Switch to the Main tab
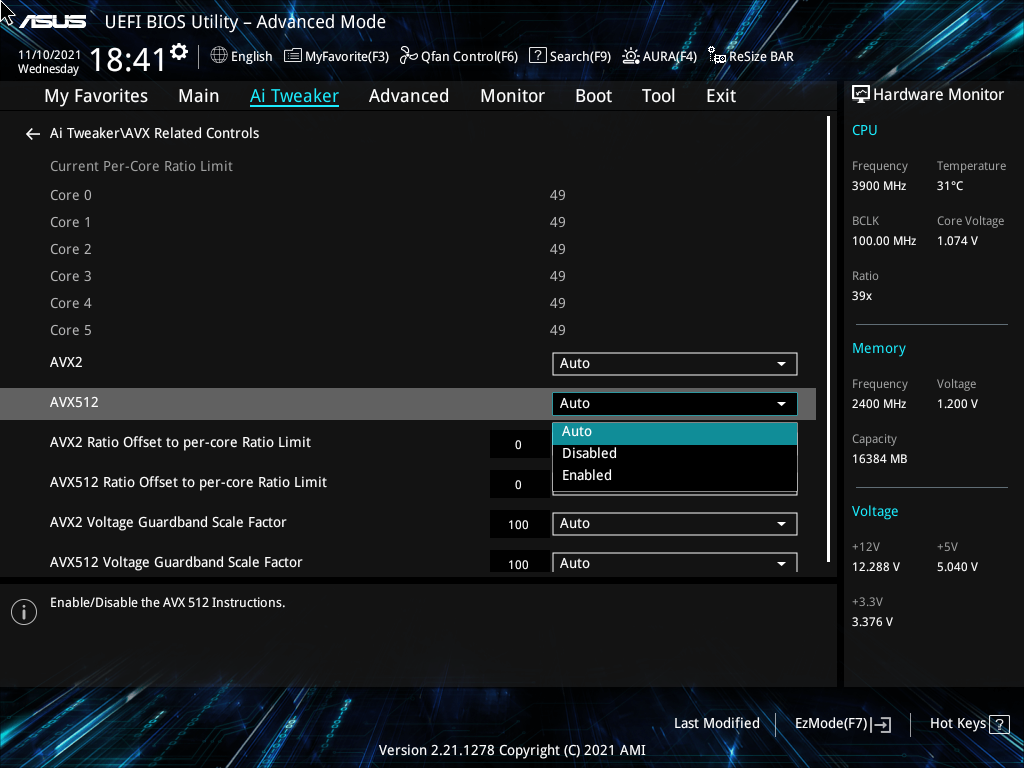Screen dimensions: 1024x768 tap(199, 96)
